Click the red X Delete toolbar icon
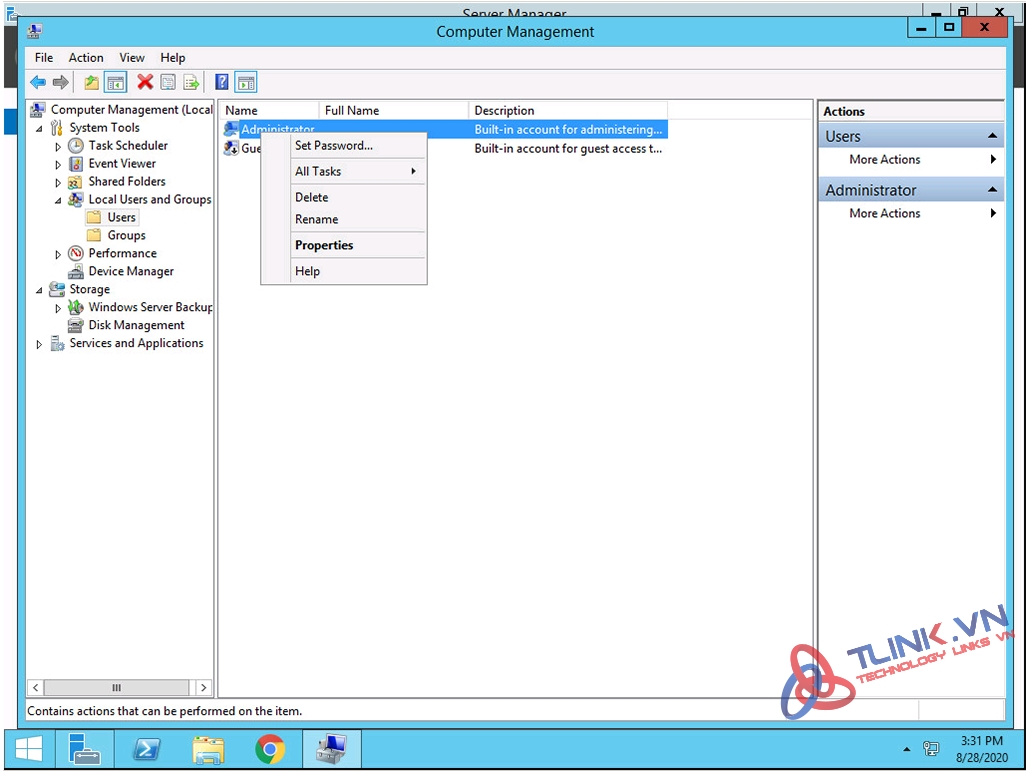 point(145,83)
